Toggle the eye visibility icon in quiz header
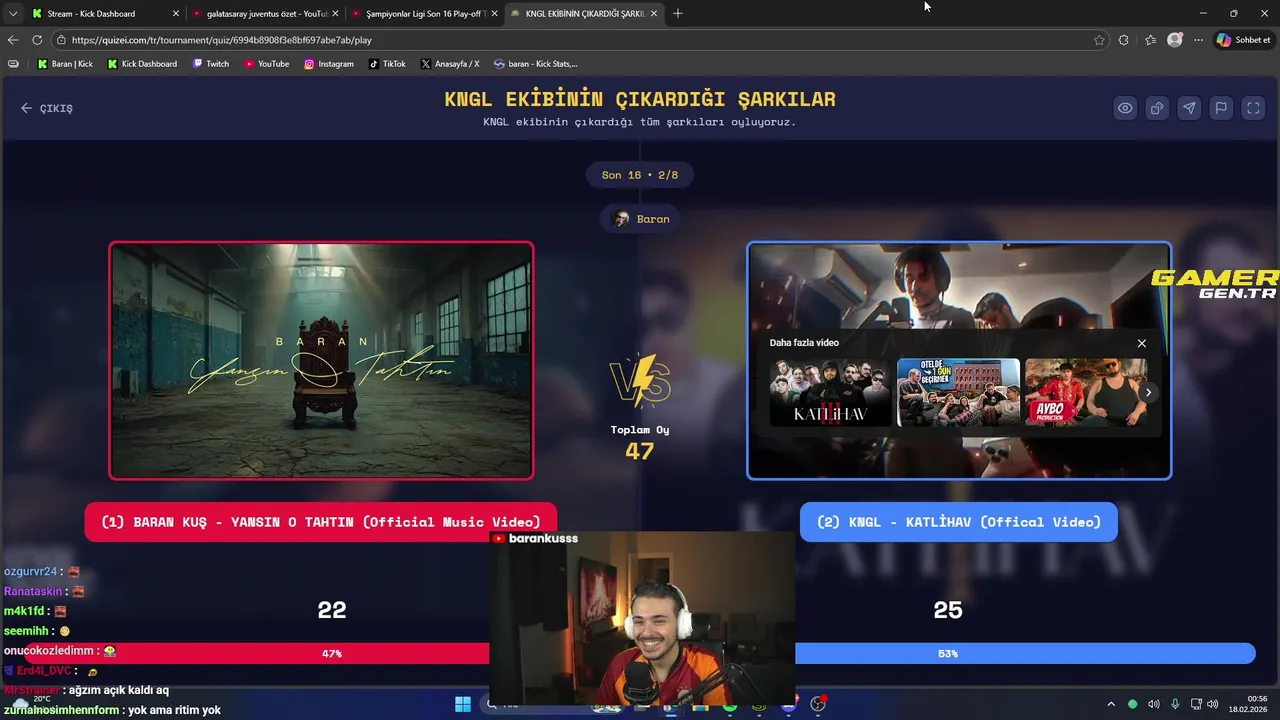 pos(1125,108)
